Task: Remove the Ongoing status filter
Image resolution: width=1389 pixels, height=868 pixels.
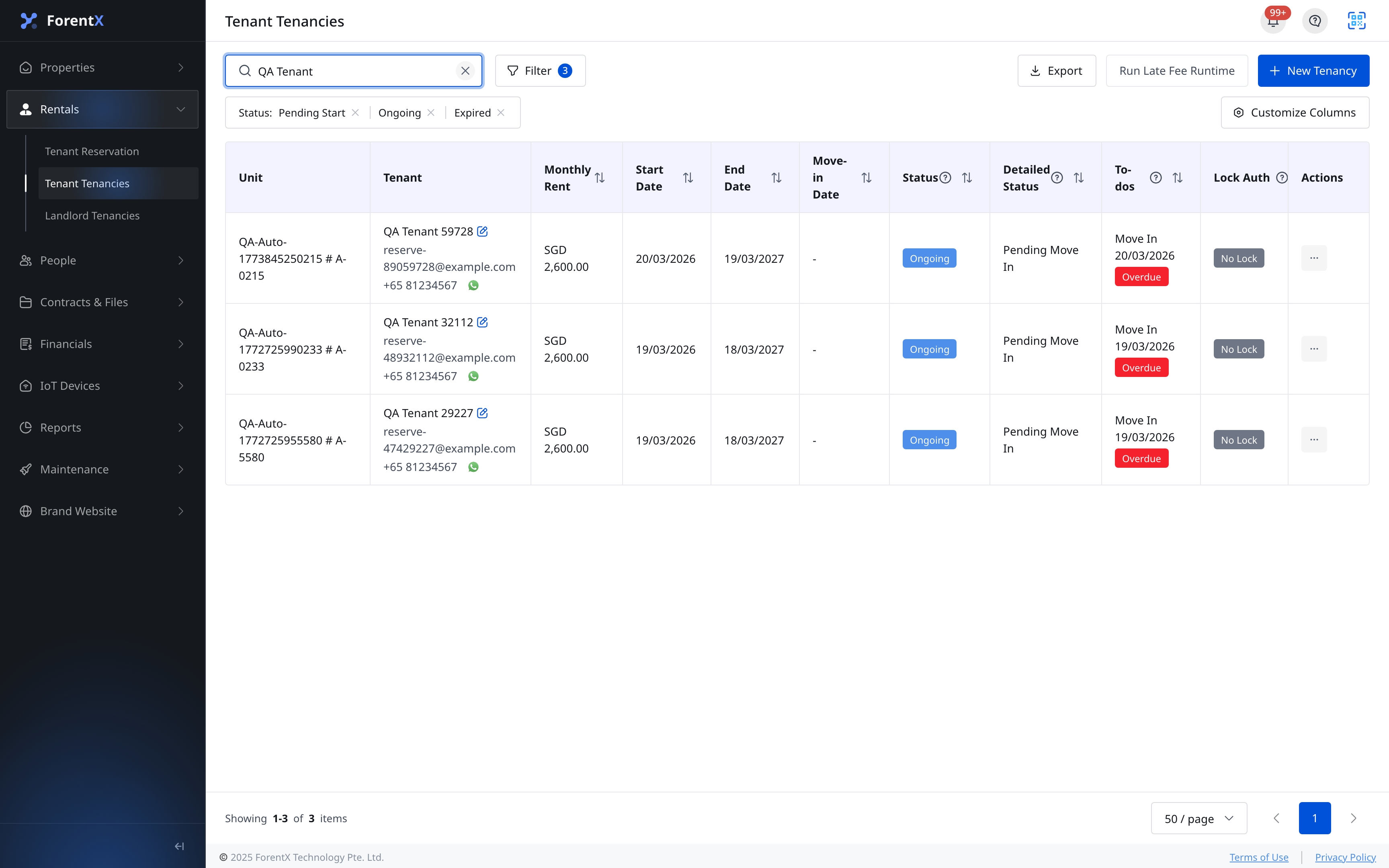Action: click(431, 113)
